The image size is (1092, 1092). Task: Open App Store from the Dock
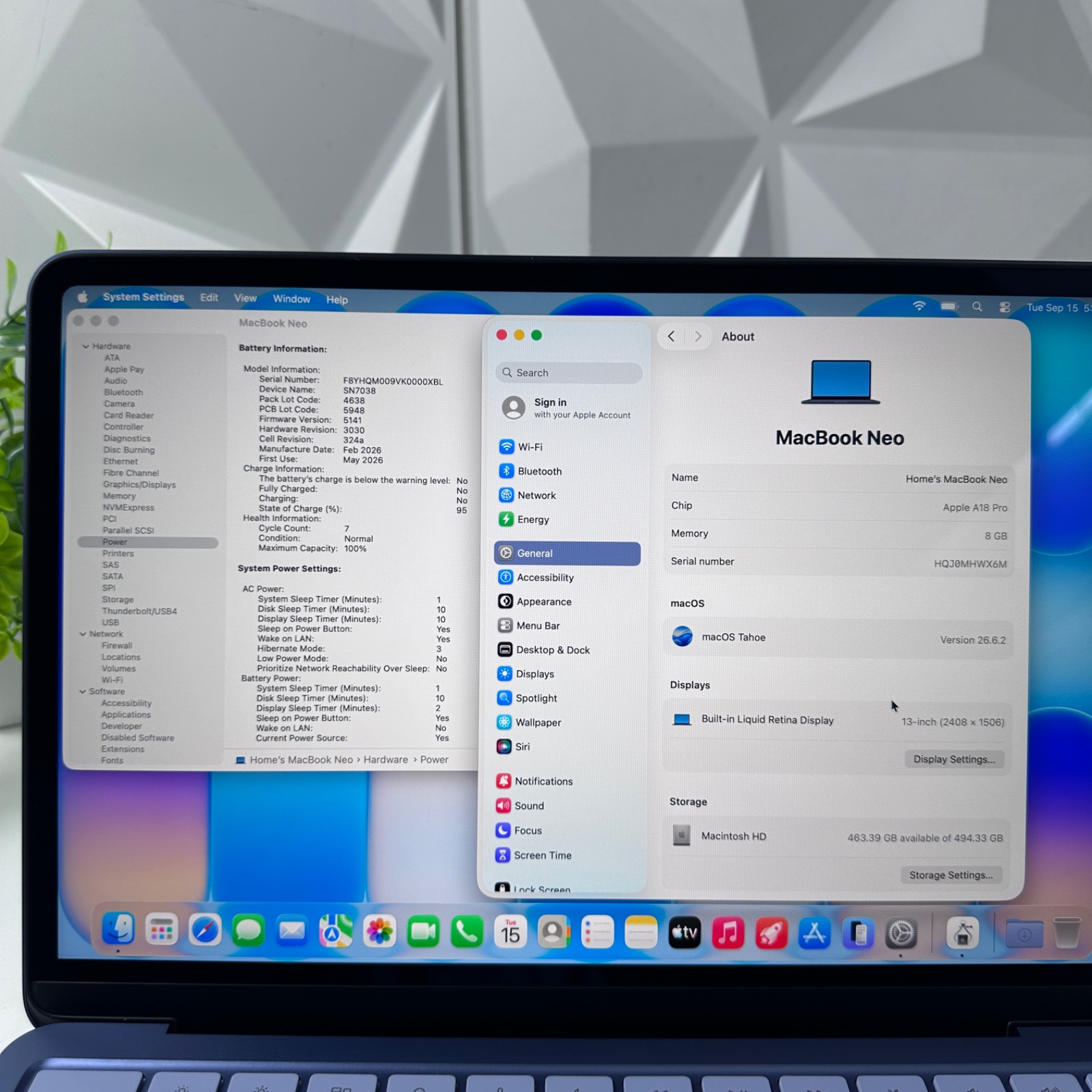815,934
